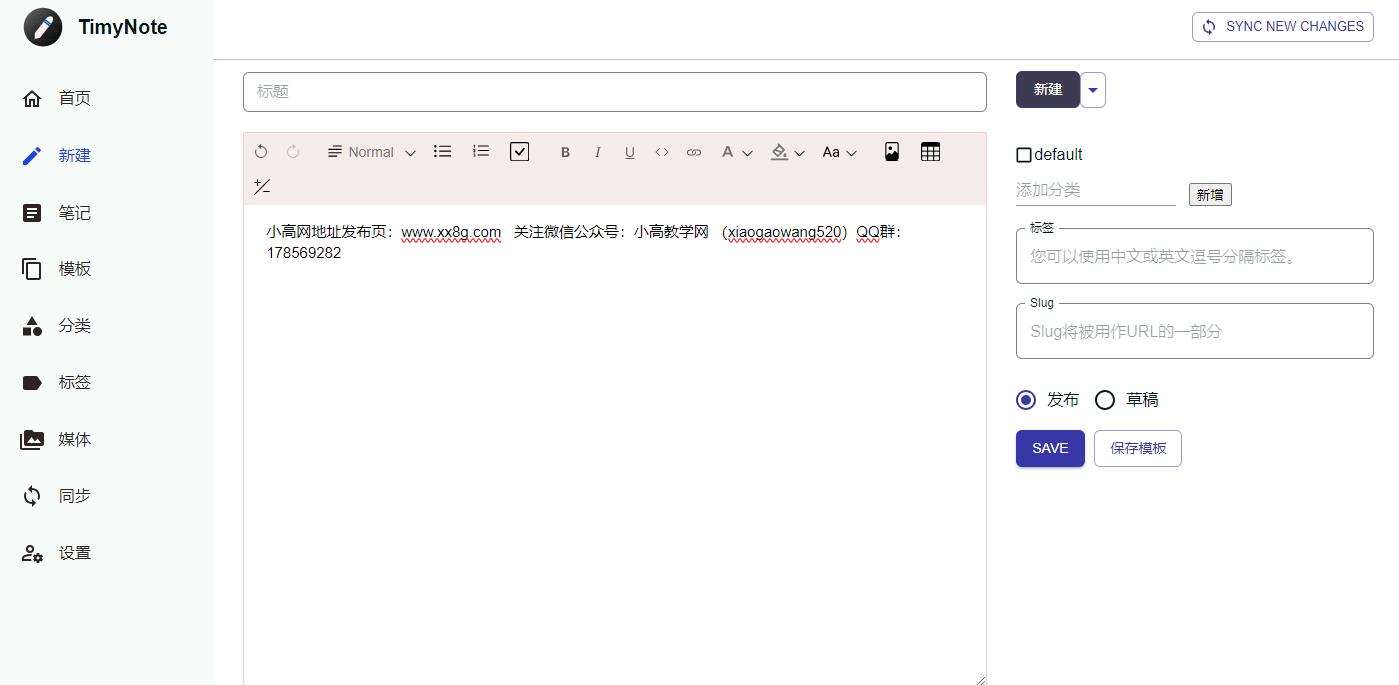Click the undo icon in editor toolbar
The height and width of the screenshot is (685, 1399).
(261, 152)
